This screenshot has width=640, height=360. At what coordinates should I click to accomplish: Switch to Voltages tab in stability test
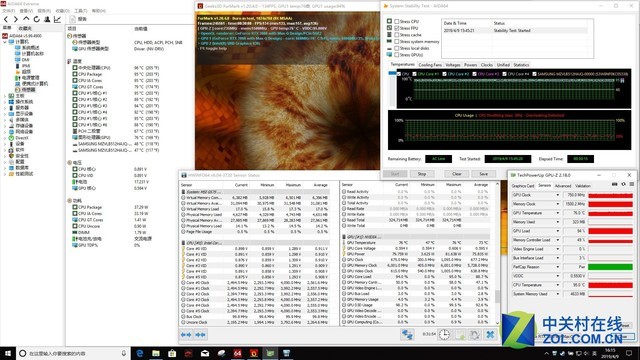(452, 65)
